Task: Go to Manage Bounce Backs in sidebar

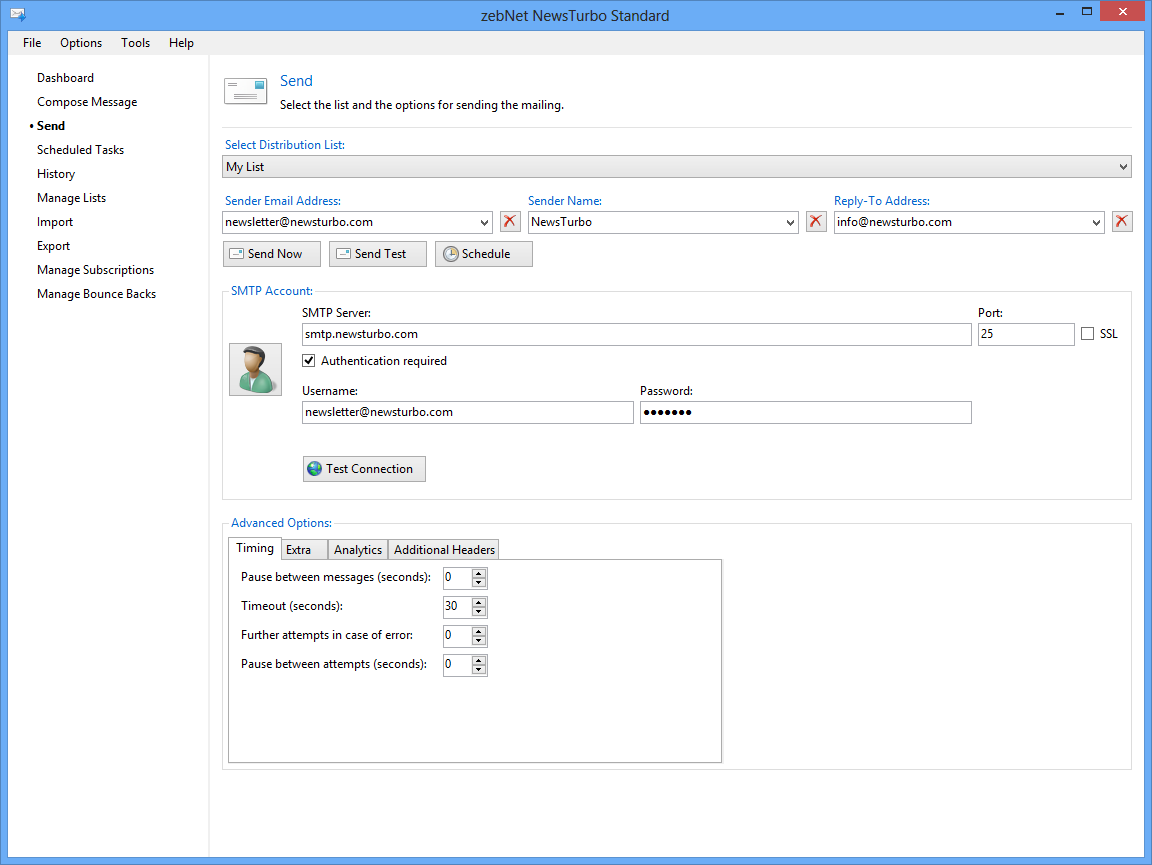Action: click(96, 294)
